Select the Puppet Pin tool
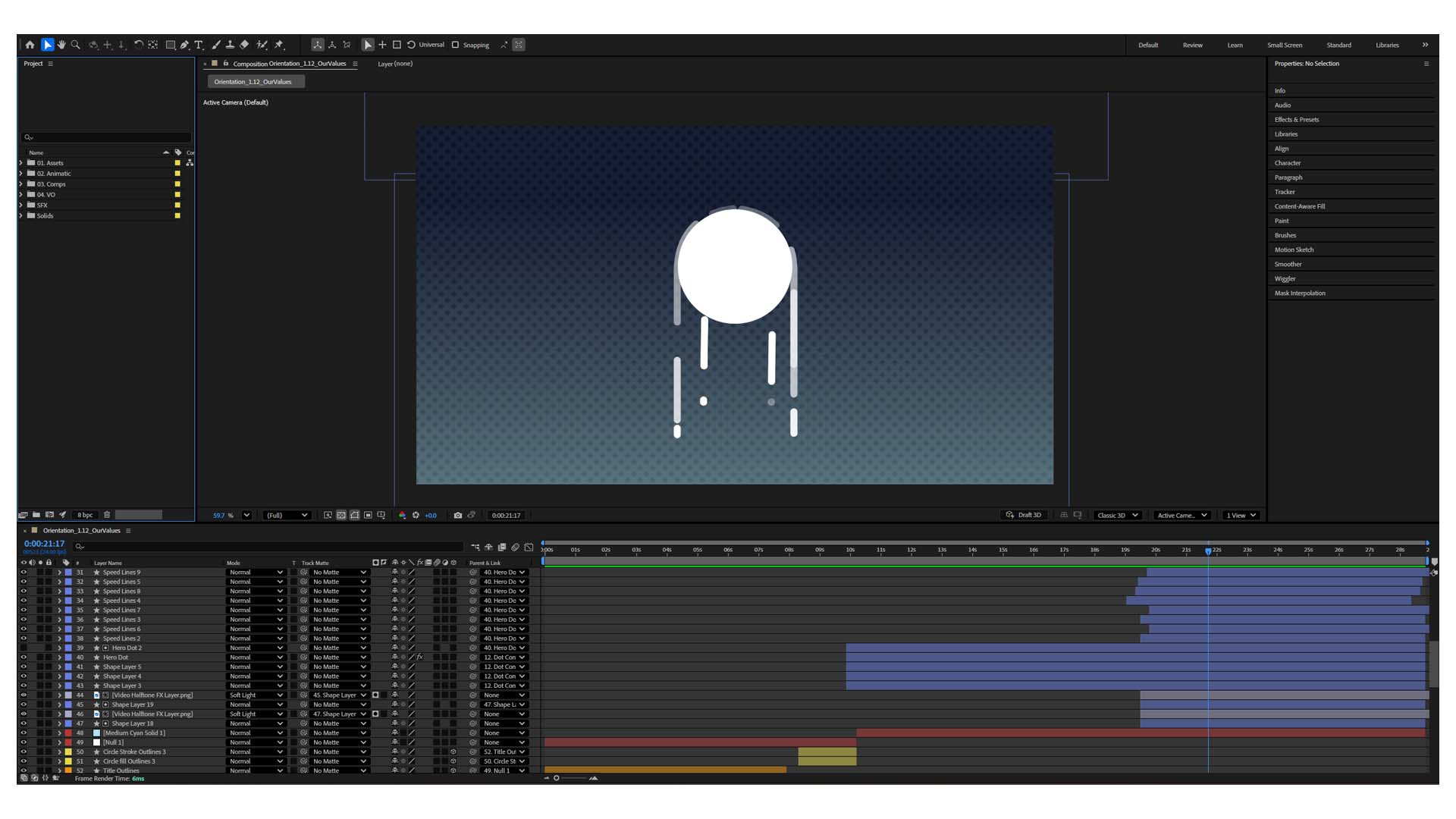This screenshot has height=819, width=1456. (279, 45)
